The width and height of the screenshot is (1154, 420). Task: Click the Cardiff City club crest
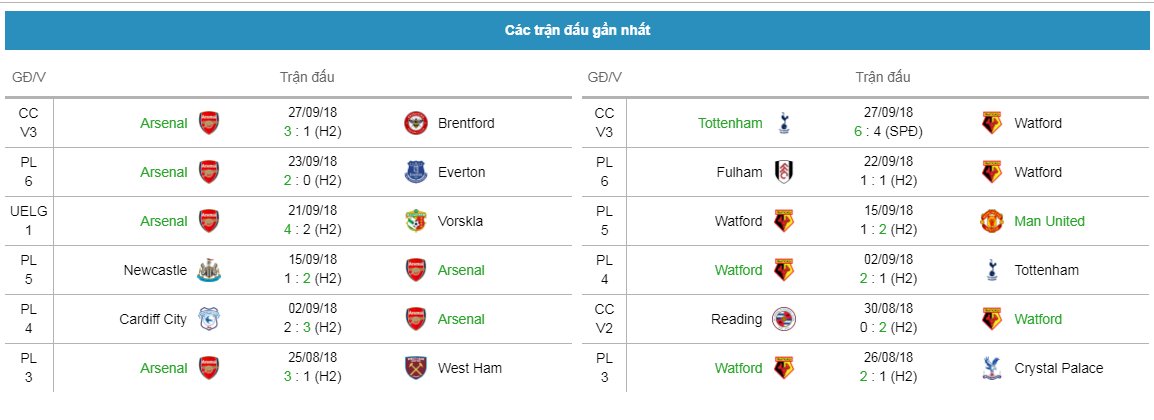(209, 319)
